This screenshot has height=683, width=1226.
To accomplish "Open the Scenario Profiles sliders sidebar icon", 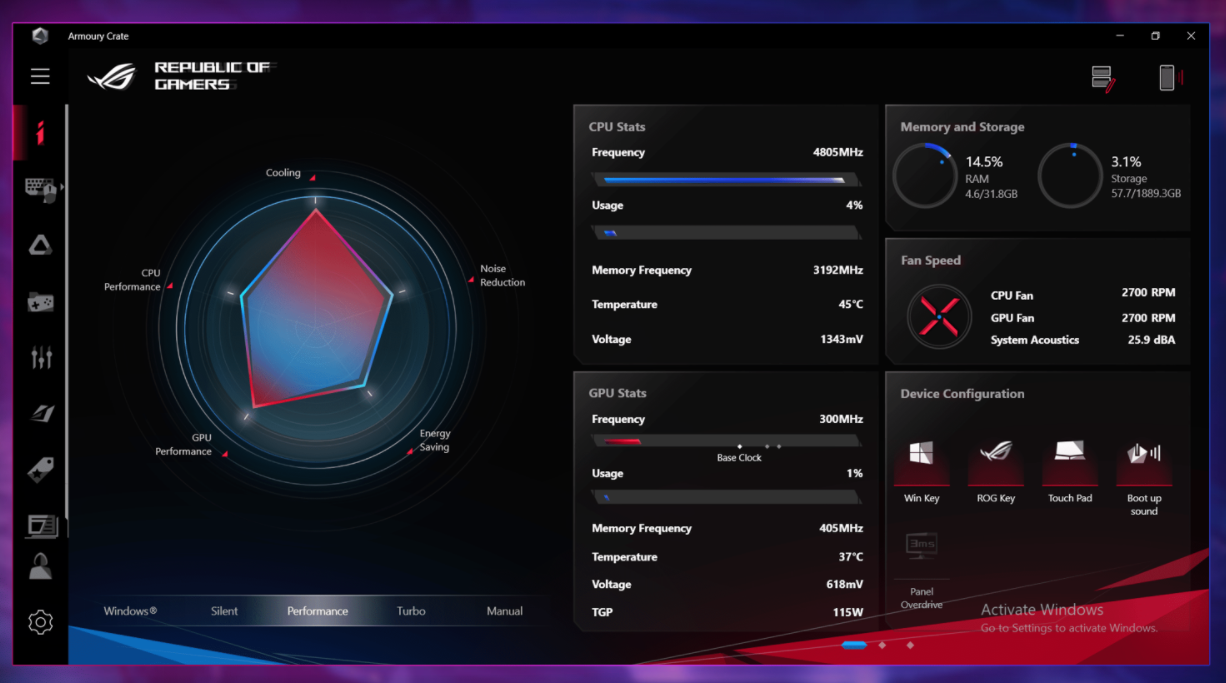I will click(41, 357).
